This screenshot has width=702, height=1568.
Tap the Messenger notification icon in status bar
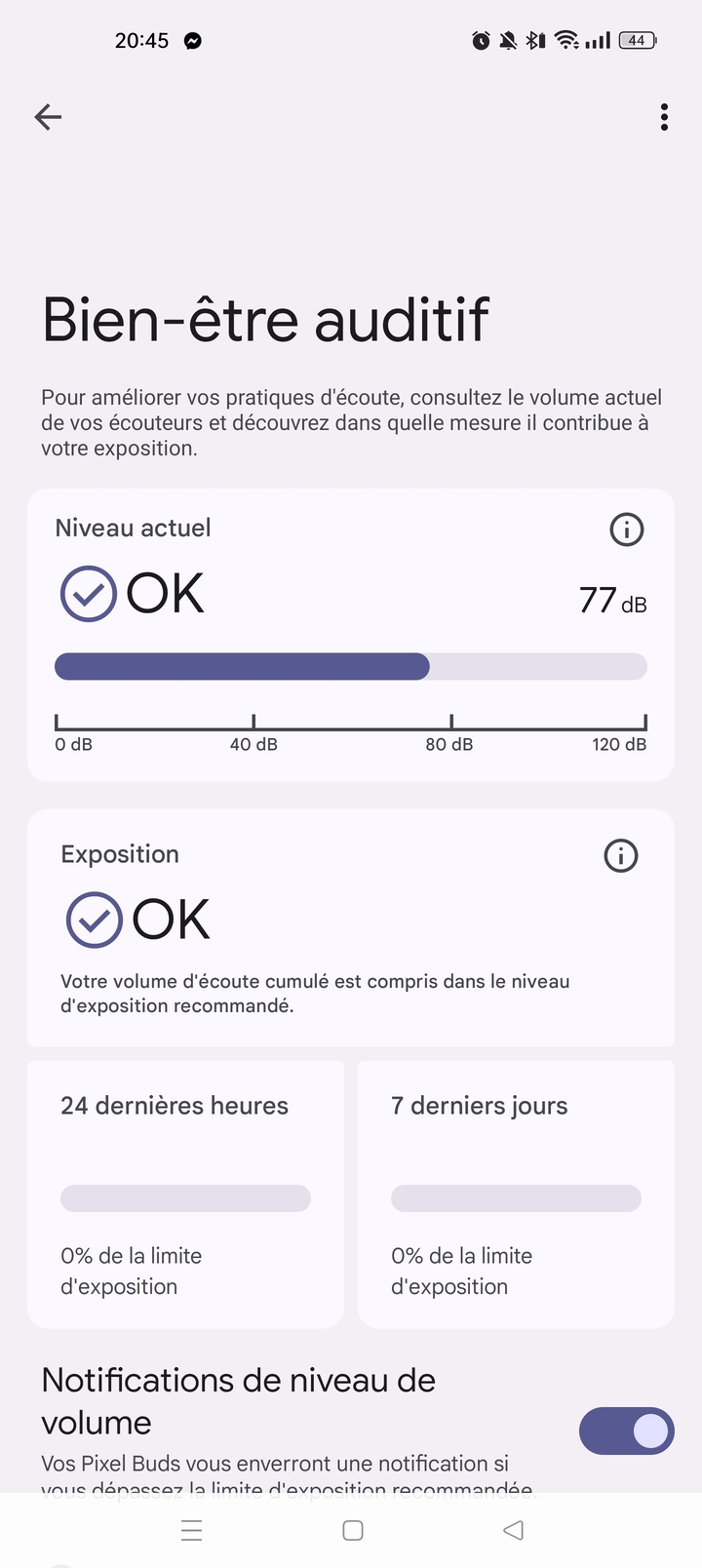click(193, 41)
